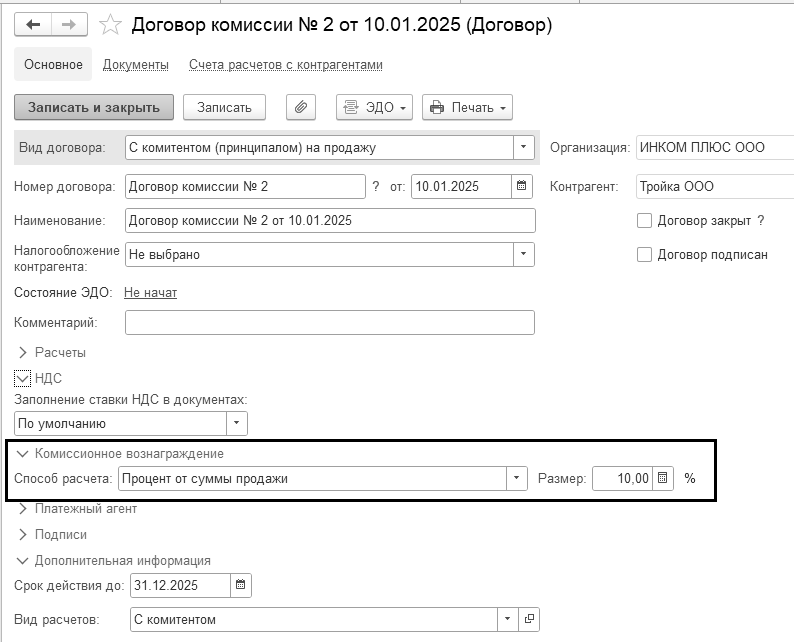This screenshot has width=794, height=642.
Task: Open the Не начат EDO status link
Action: coord(150,293)
